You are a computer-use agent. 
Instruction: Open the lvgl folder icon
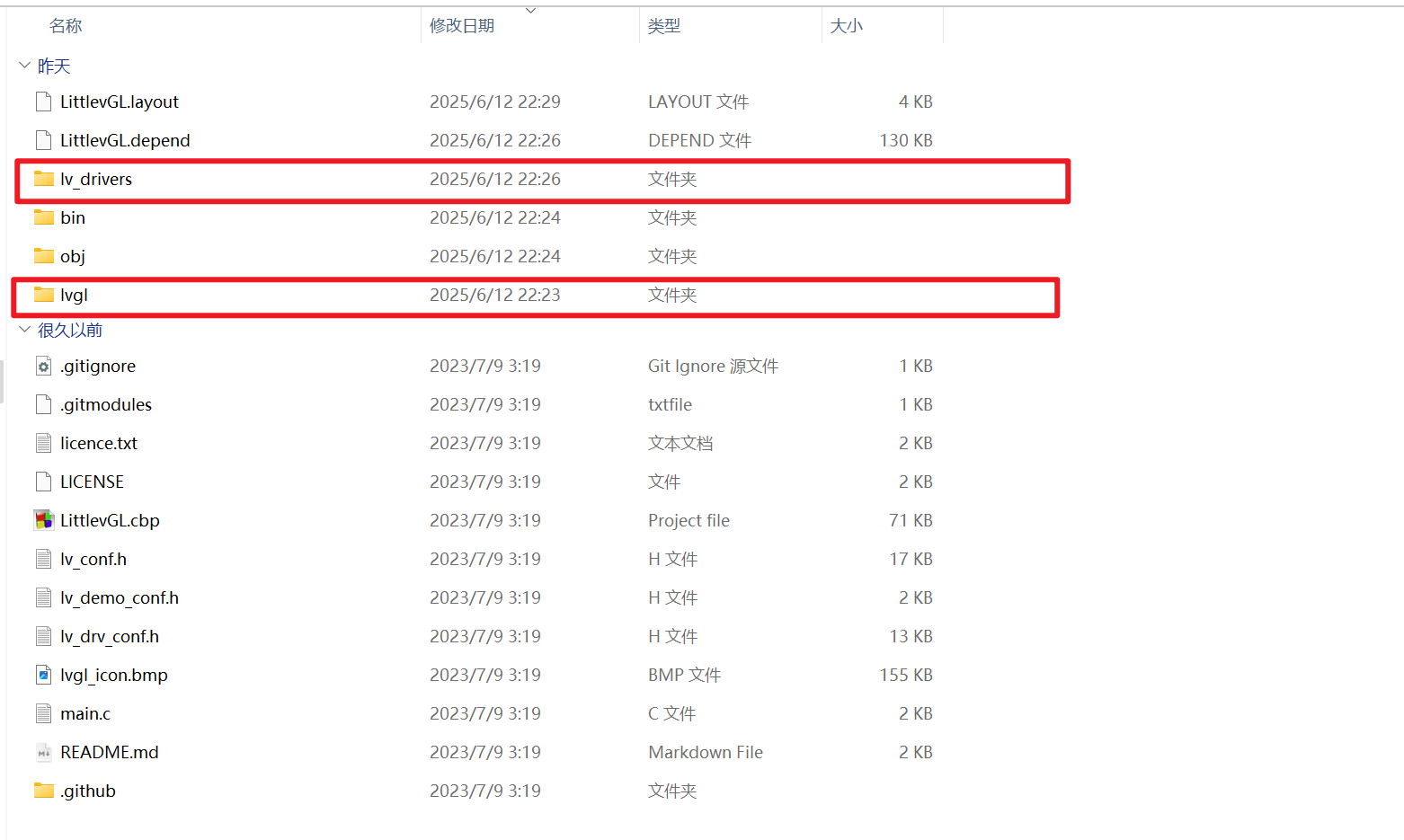click(43, 295)
